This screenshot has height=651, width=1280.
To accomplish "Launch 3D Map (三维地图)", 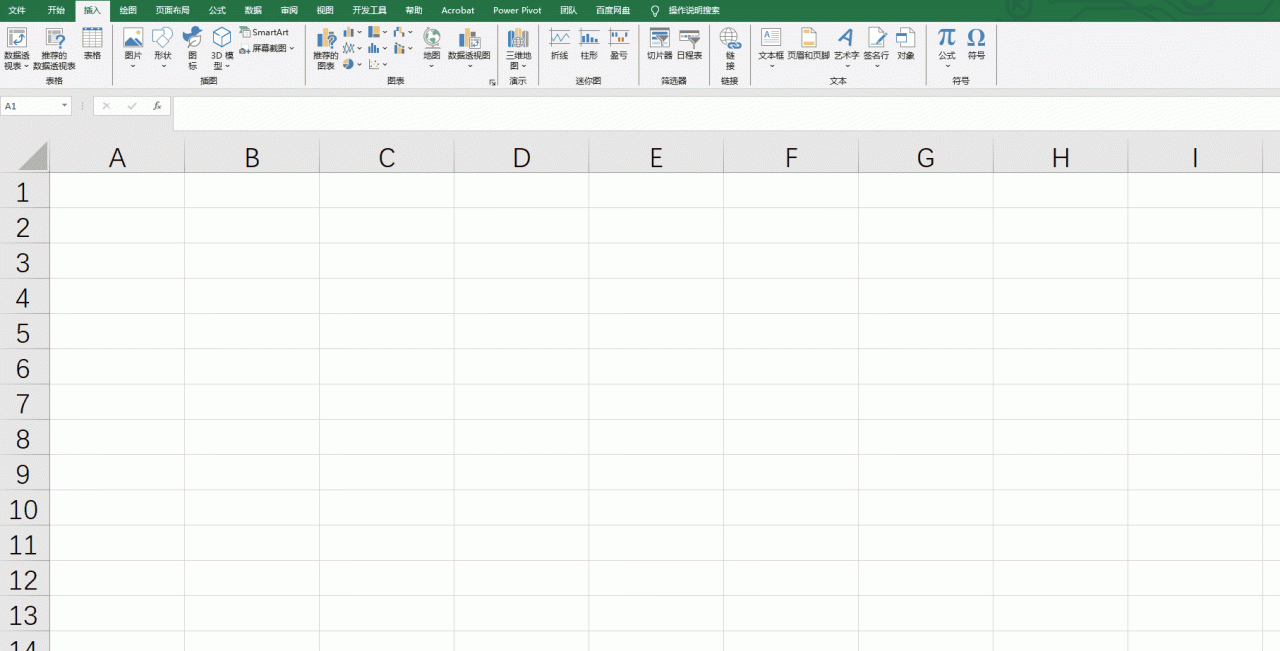I will click(x=518, y=48).
